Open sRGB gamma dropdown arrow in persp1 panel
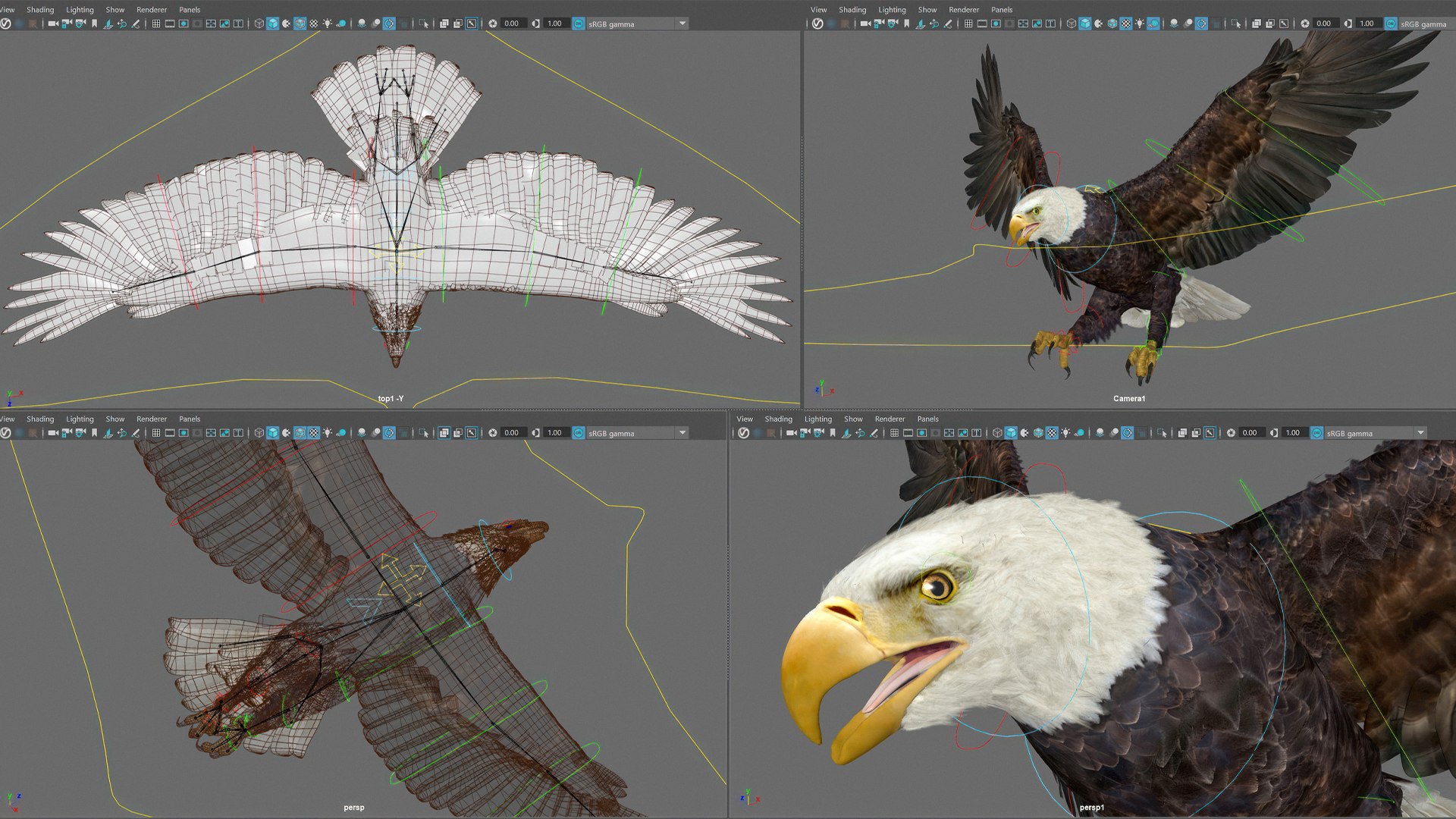The height and width of the screenshot is (819, 1456). click(1421, 433)
